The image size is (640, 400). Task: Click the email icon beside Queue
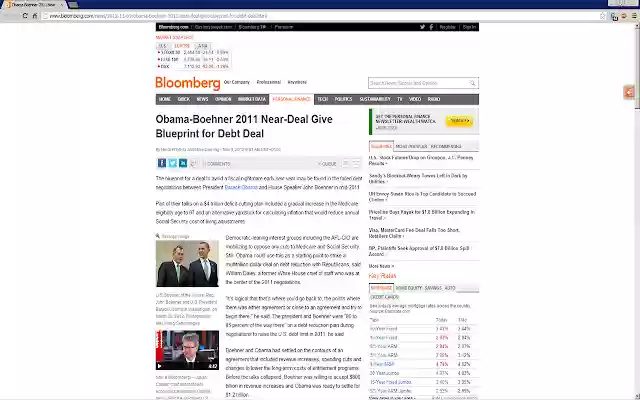356,163
